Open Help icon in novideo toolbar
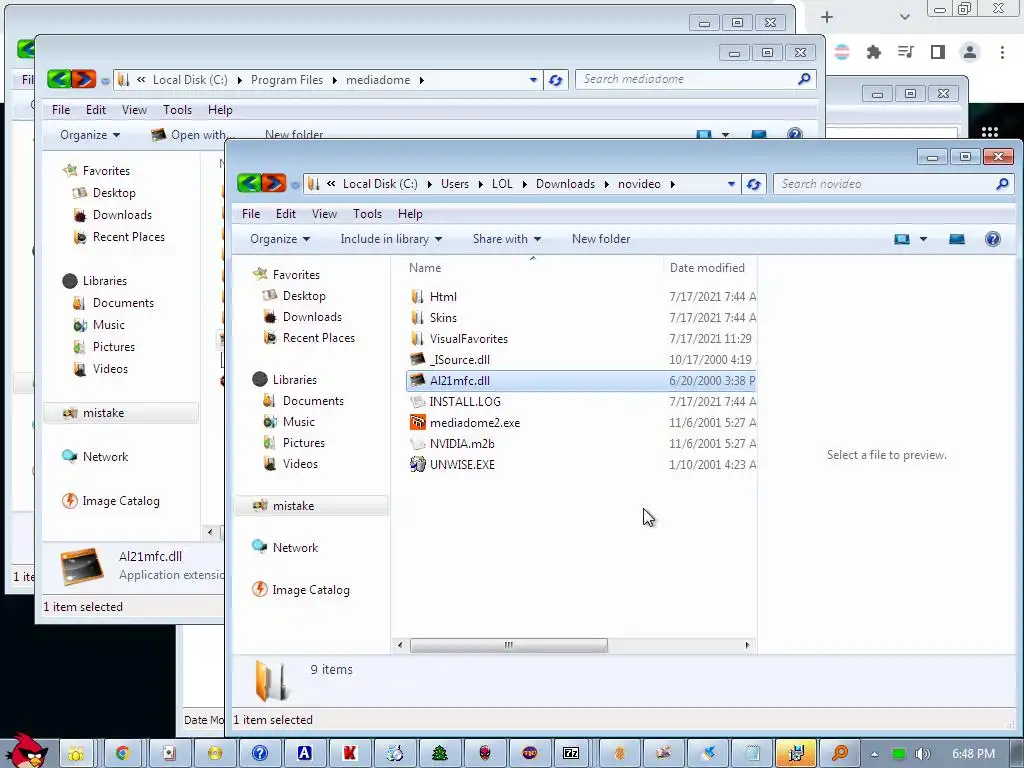This screenshot has height=768, width=1024. tap(993, 239)
